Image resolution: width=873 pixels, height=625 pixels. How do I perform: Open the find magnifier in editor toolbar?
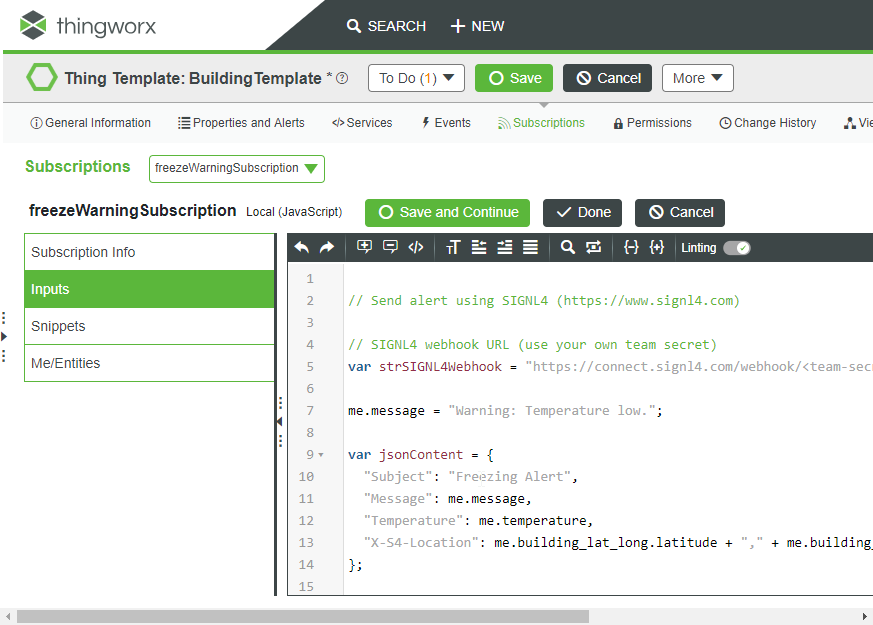pos(567,247)
